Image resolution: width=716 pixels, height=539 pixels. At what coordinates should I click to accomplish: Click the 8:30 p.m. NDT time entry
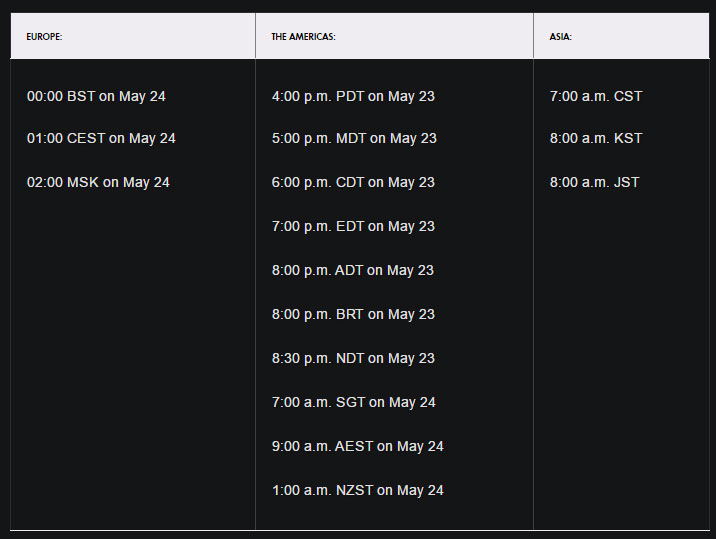353,359
